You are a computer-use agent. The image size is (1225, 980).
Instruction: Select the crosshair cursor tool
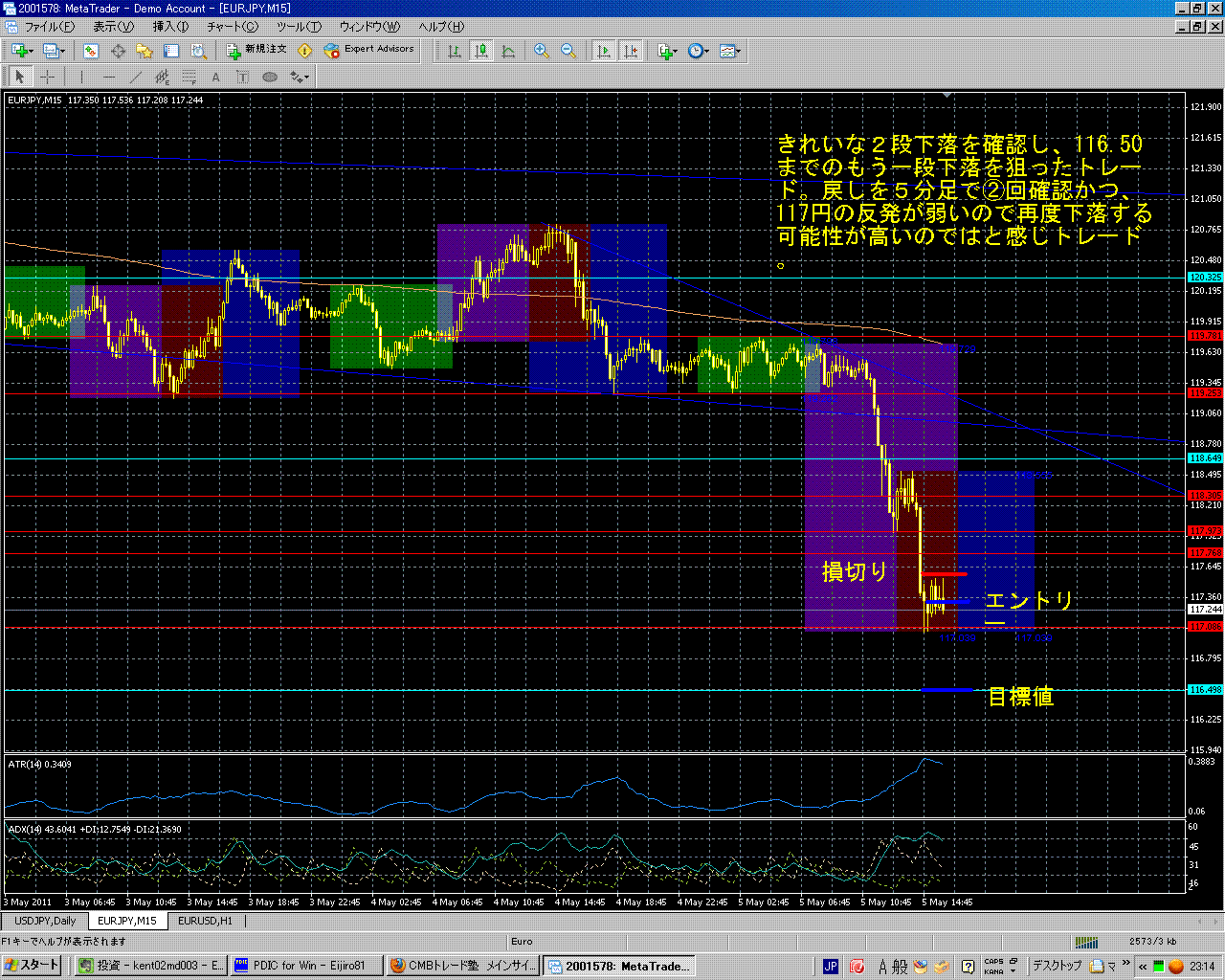46,78
